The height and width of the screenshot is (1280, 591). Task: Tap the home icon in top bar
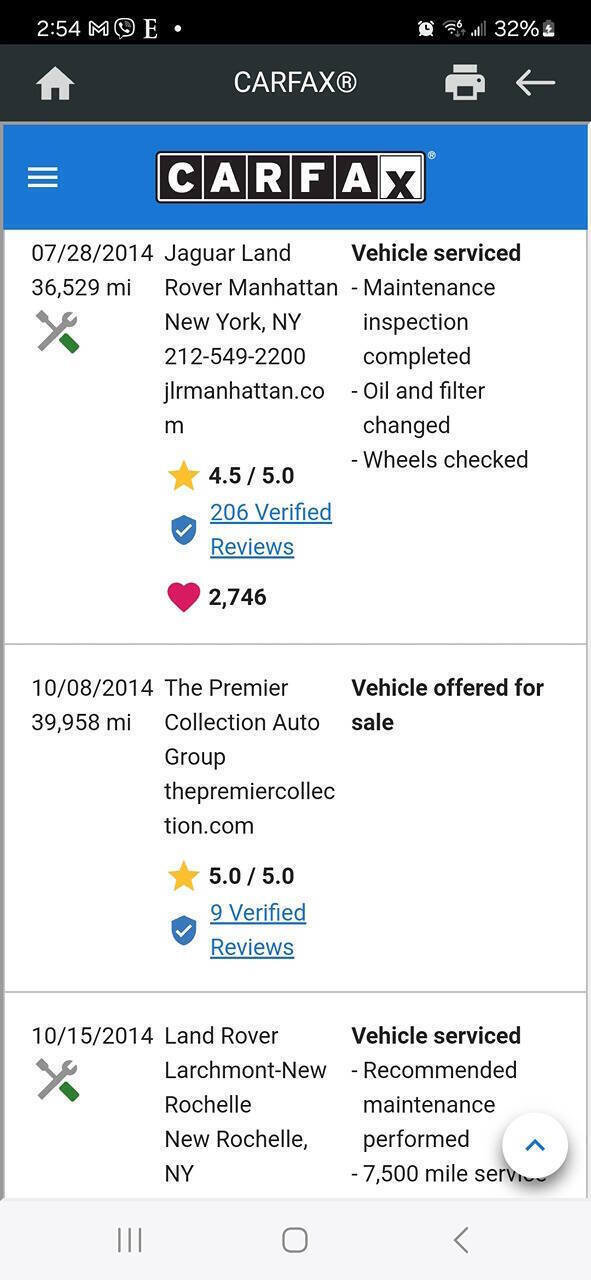pos(56,83)
